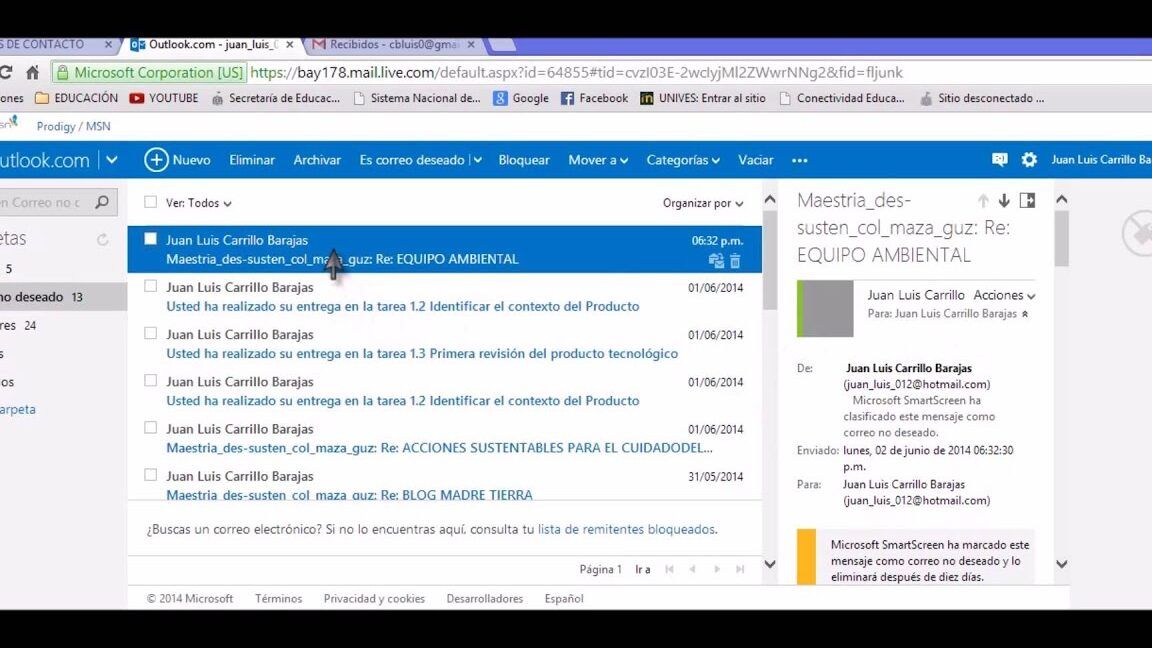1152x648 pixels.
Task: Move selected message with the folder icon
Action: [716, 260]
